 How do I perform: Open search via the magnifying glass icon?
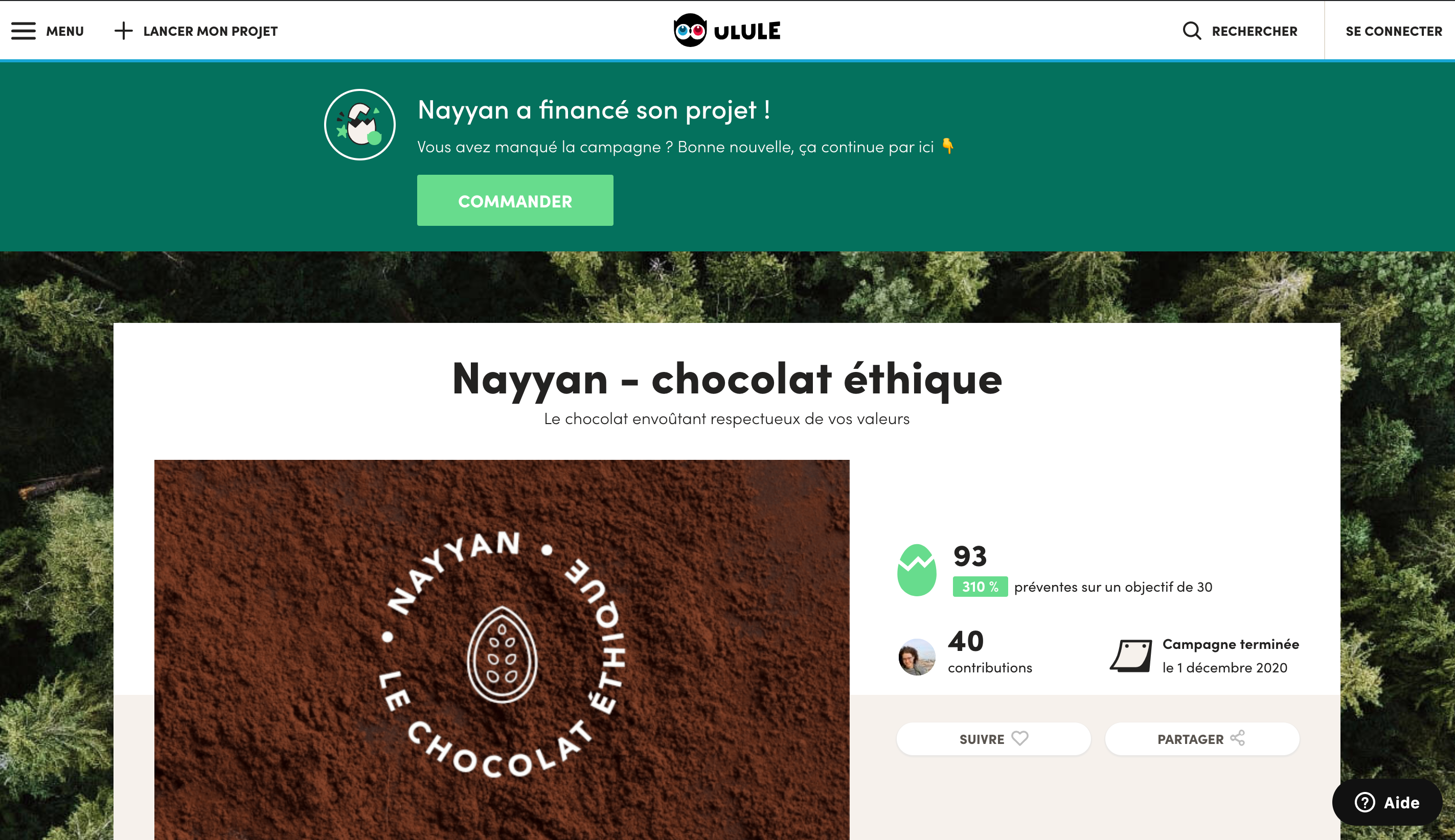pyautogui.click(x=1192, y=31)
